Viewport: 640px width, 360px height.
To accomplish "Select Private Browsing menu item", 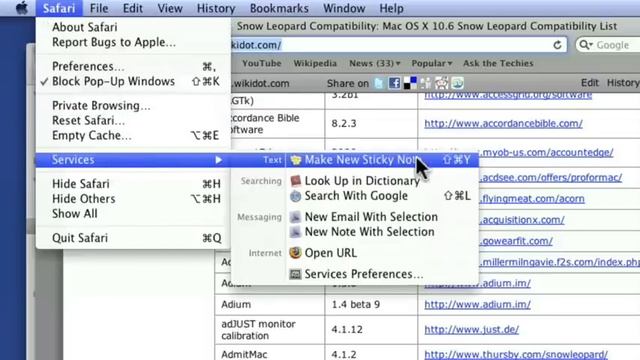I will 133,105.
